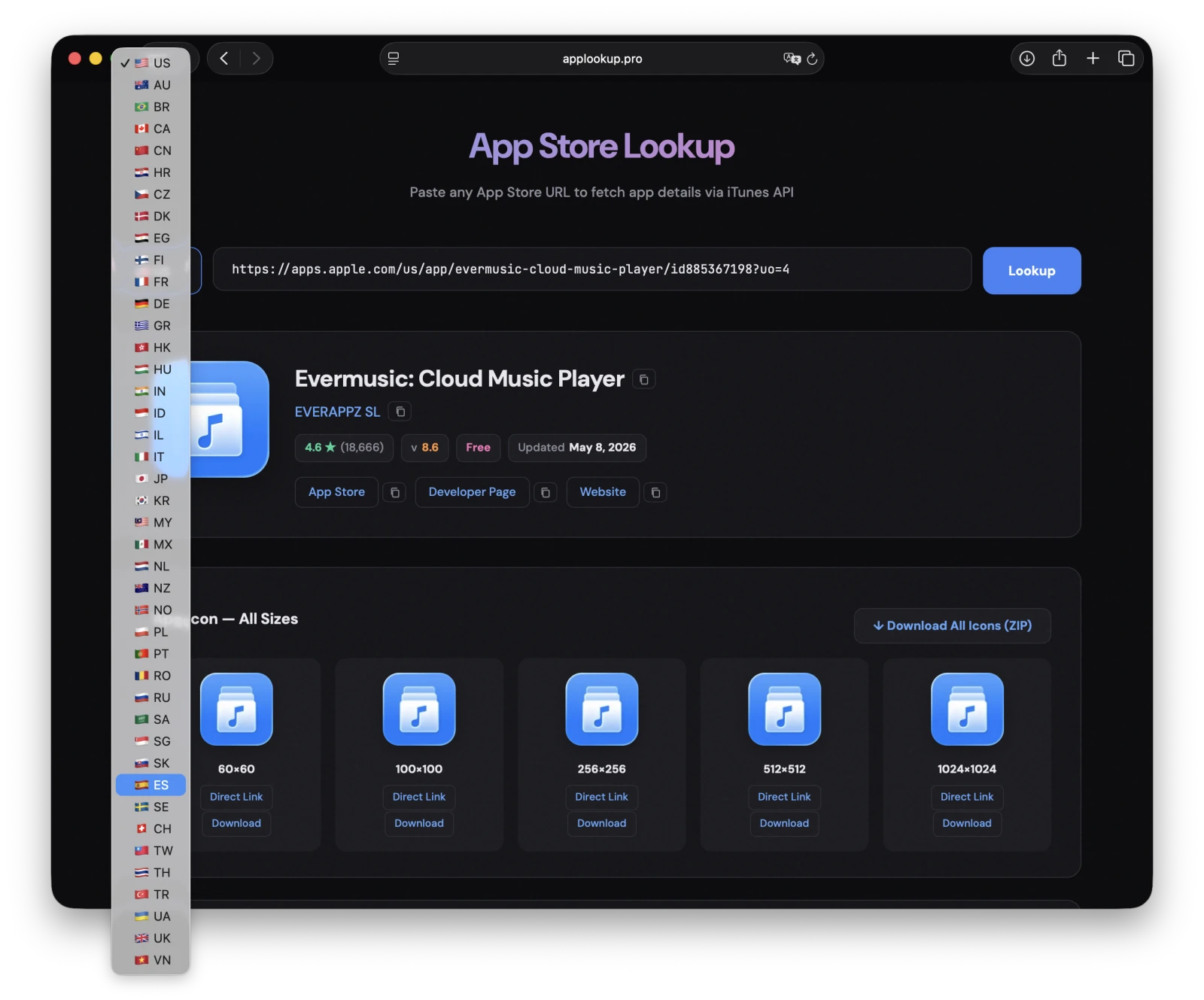Download the 100×100 icon
Viewport: 1204px width, 1000px height.
pyautogui.click(x=419, y=823)
